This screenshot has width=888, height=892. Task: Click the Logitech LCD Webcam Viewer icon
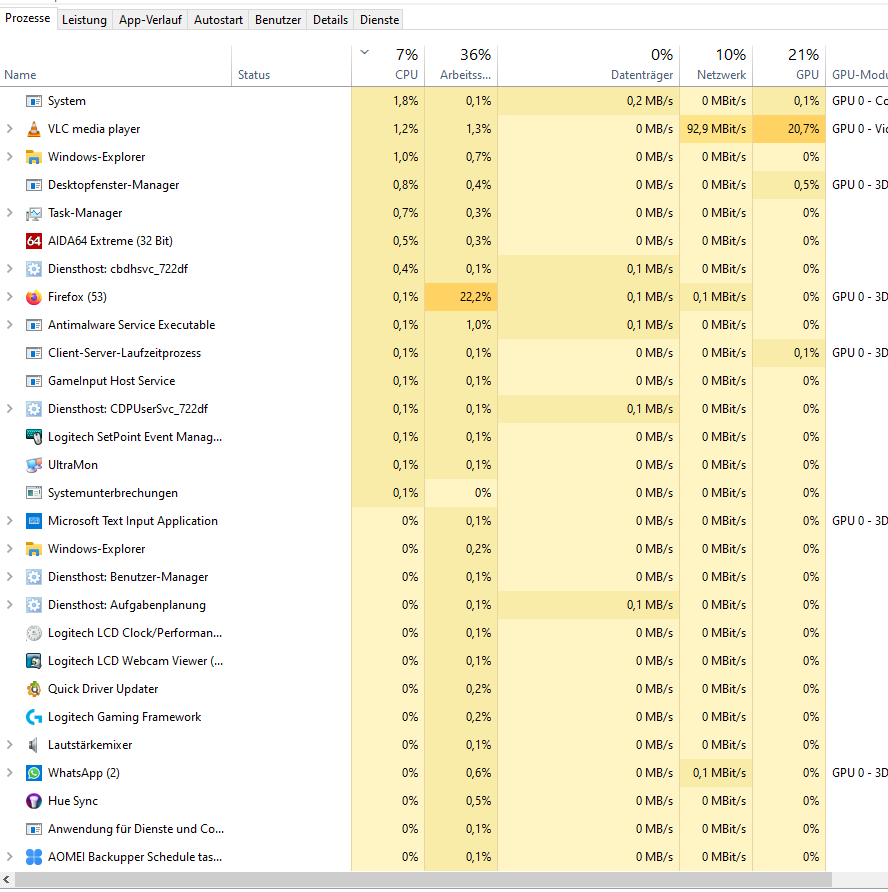(34, 661)
